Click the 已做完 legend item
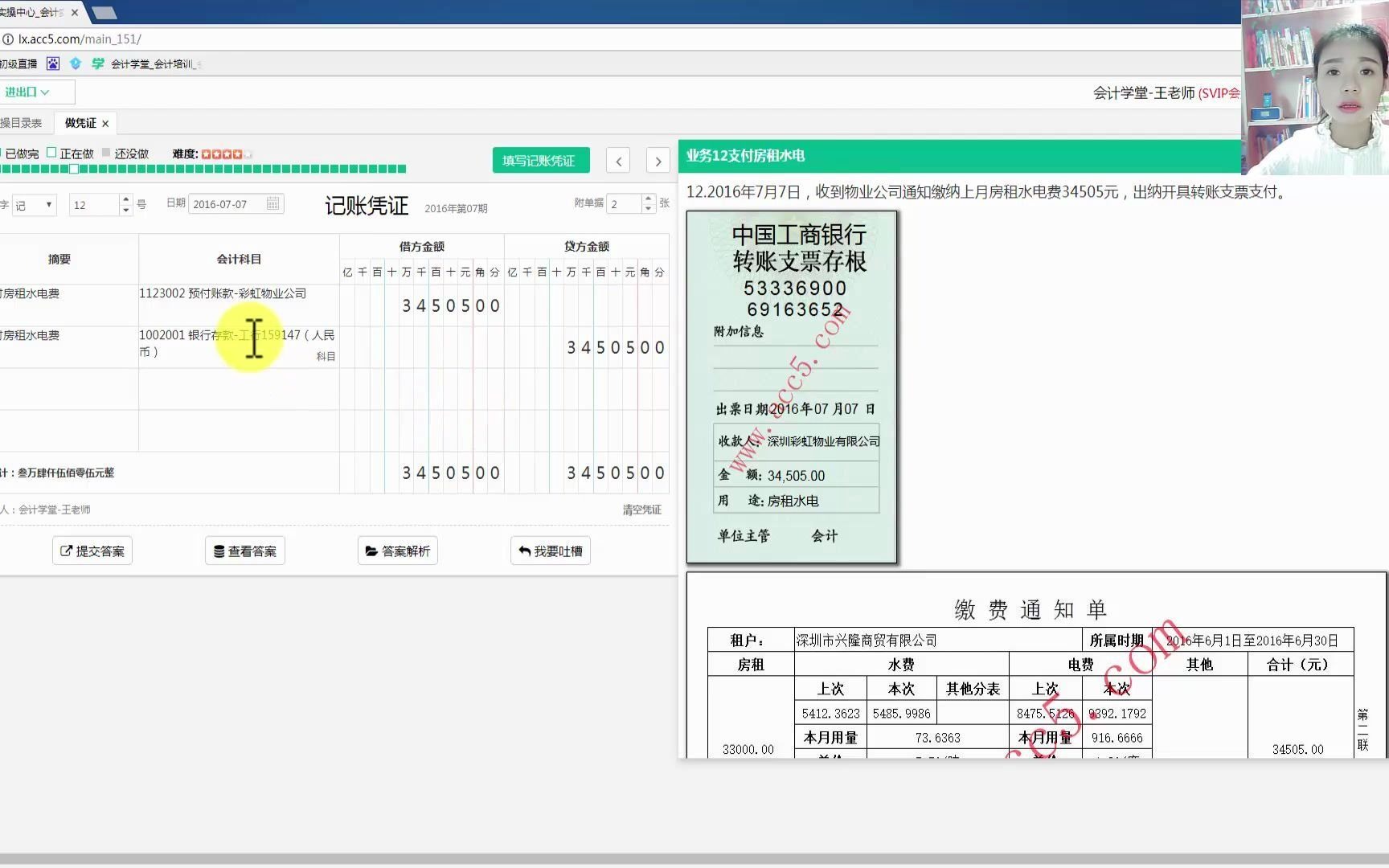This screenshot has height=868, width=1389. pyautogui.click(x=22, y=154)
